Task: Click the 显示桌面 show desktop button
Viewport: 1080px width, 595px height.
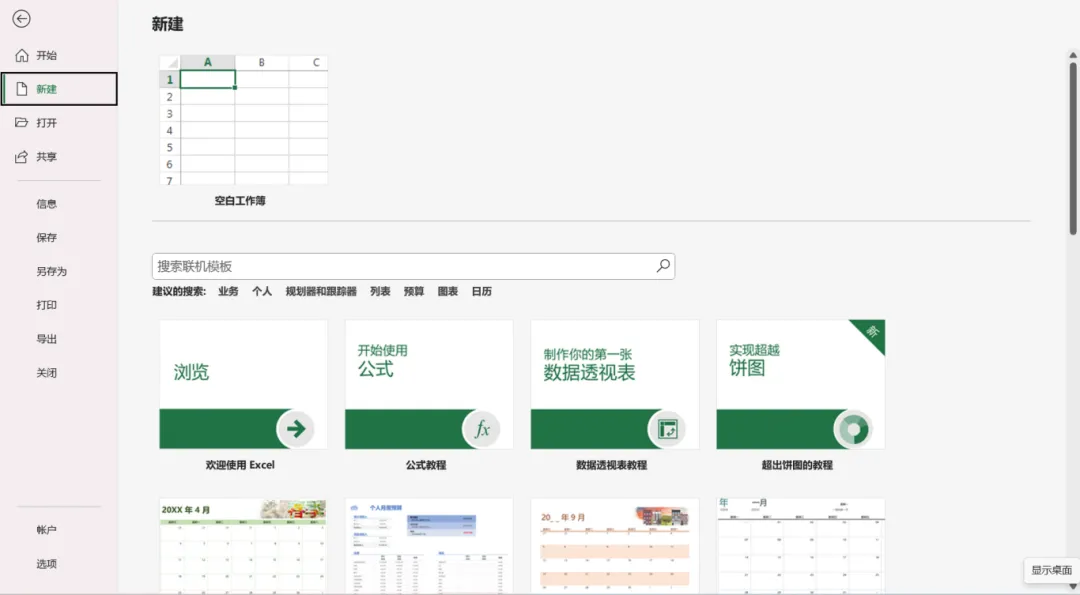Action: coord(1052,570)
